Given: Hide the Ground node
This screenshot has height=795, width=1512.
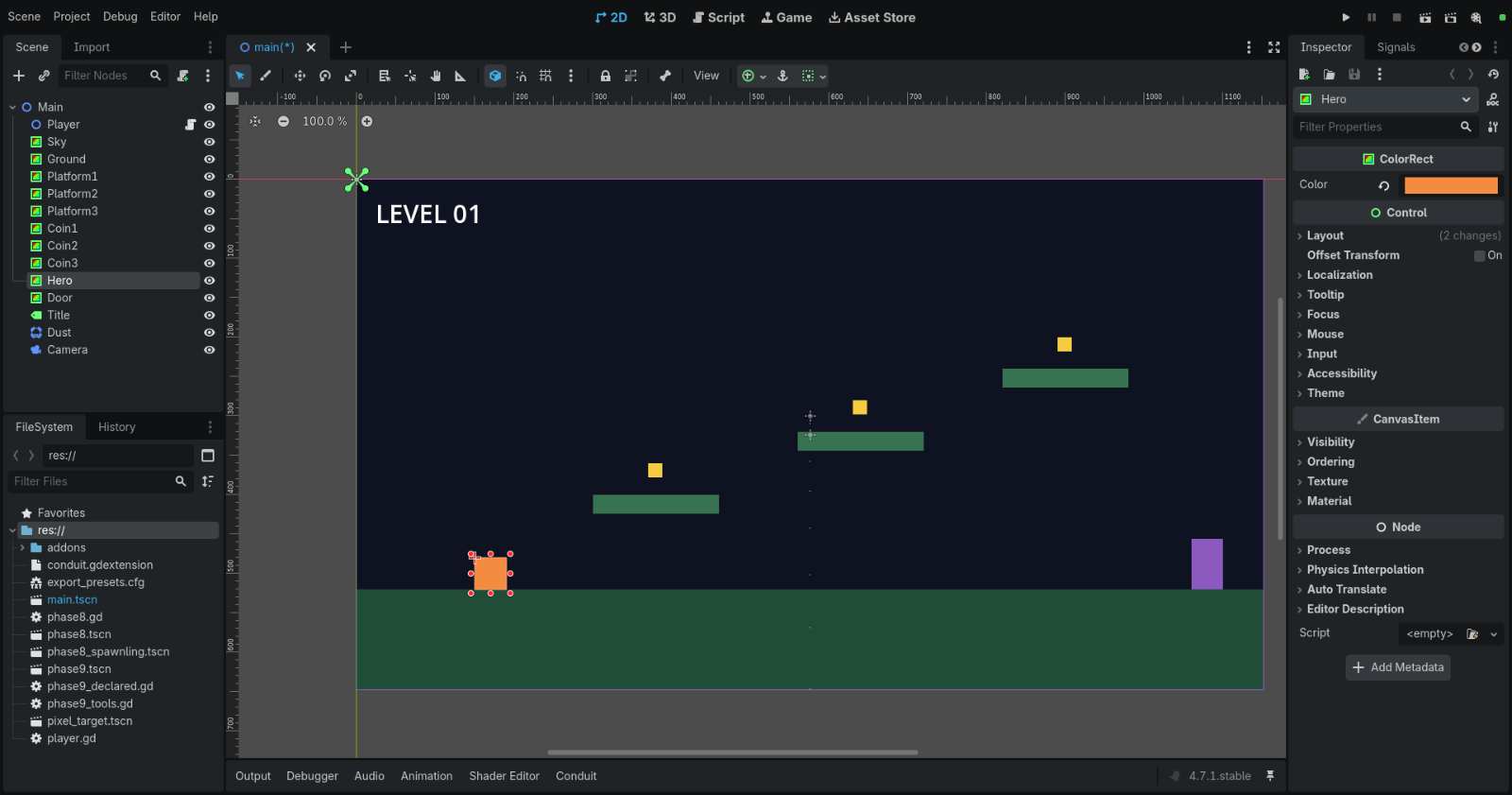Looking at the screenshot, I should (x=210, y=159).
